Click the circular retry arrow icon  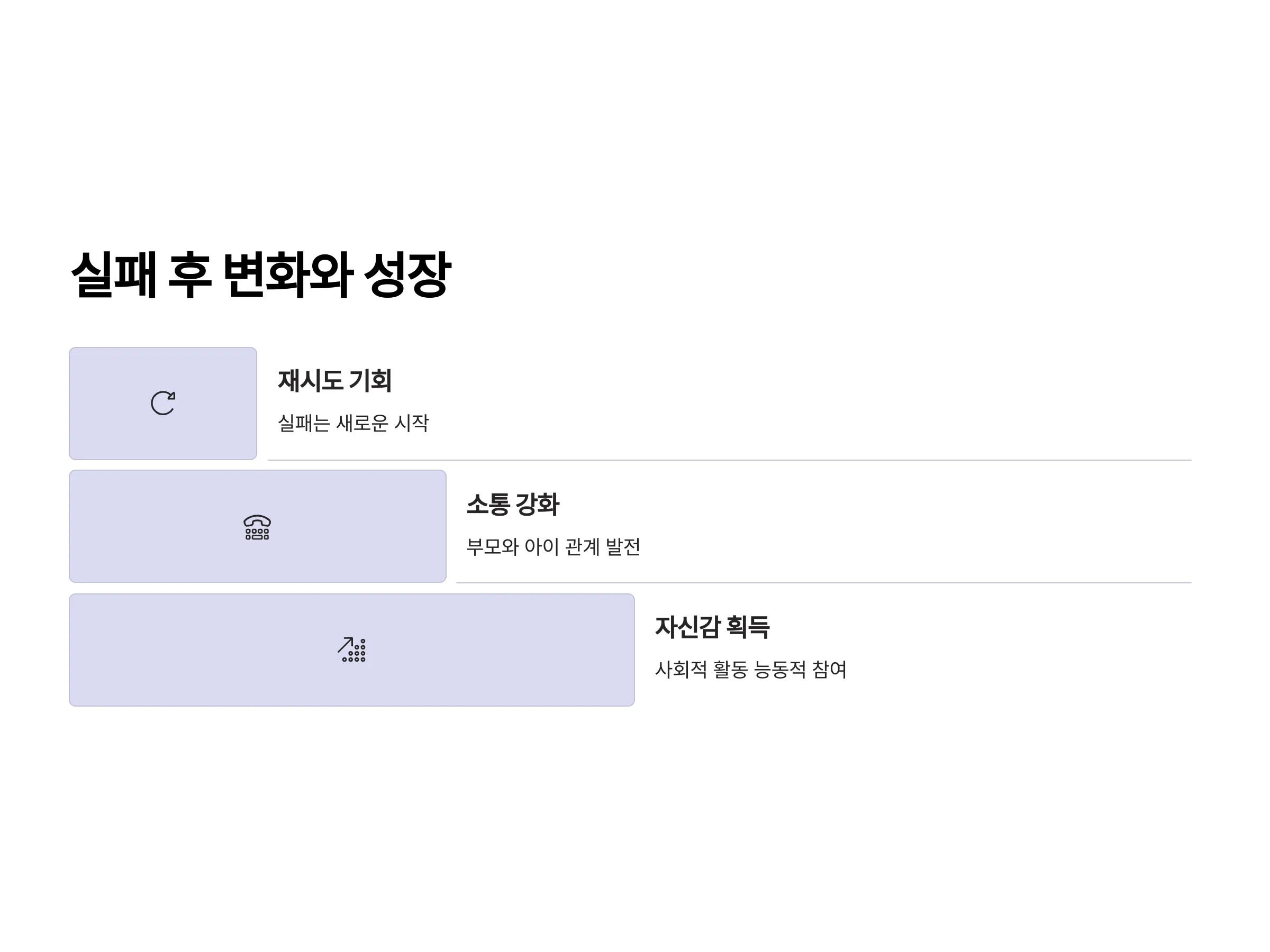pos(163,404)
